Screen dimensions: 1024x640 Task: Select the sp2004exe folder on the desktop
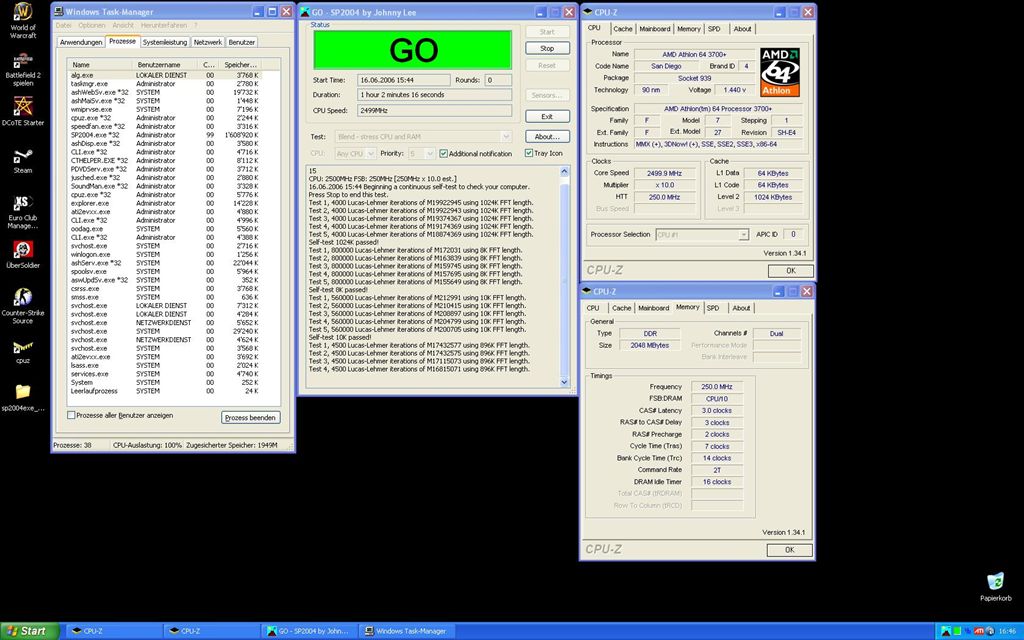coord(23,397)
